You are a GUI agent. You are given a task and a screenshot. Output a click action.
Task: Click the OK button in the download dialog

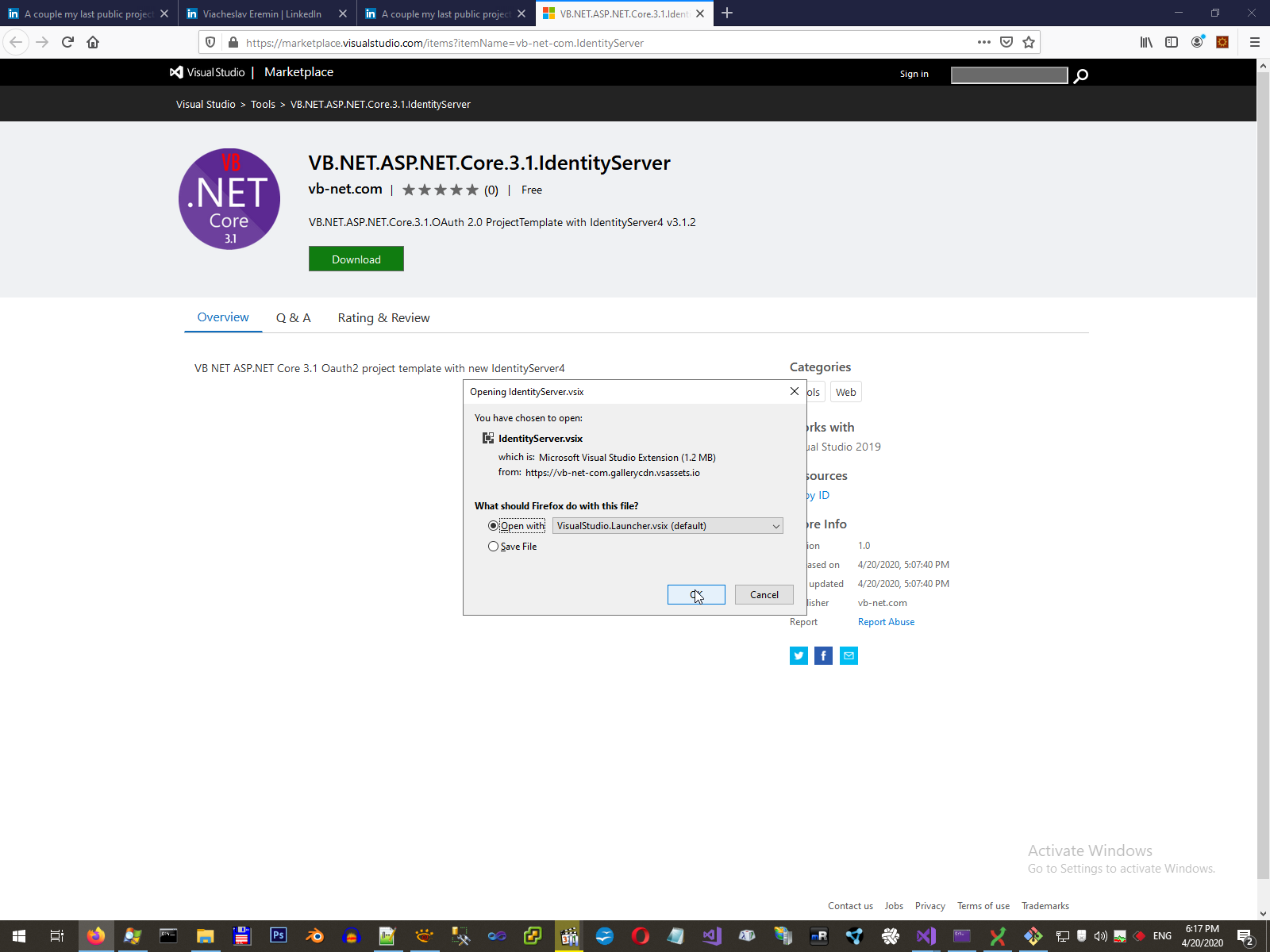[696, 594]
